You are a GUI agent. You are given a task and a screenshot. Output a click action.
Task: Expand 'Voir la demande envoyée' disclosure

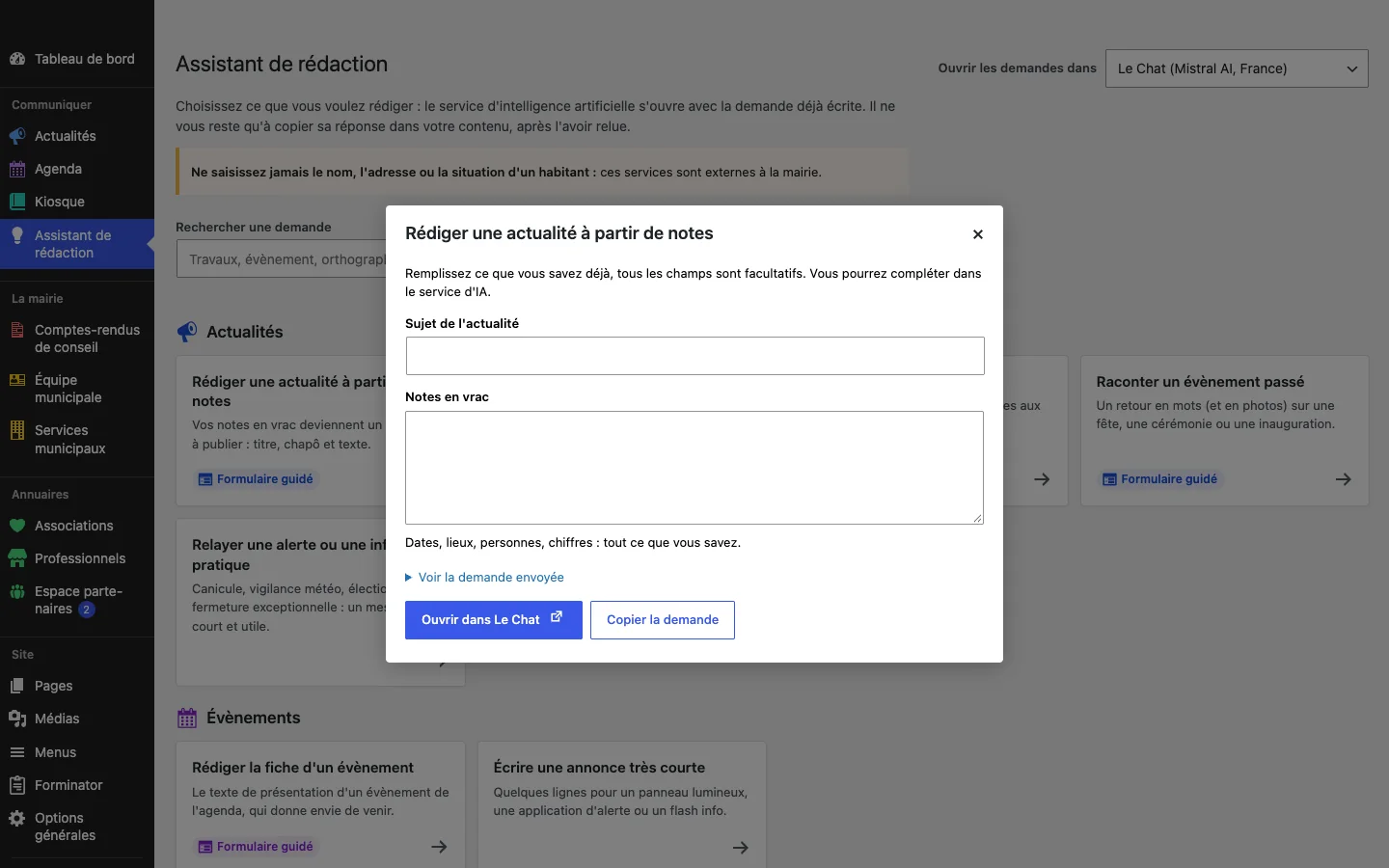pyautogui.click(x=484, y=577)
